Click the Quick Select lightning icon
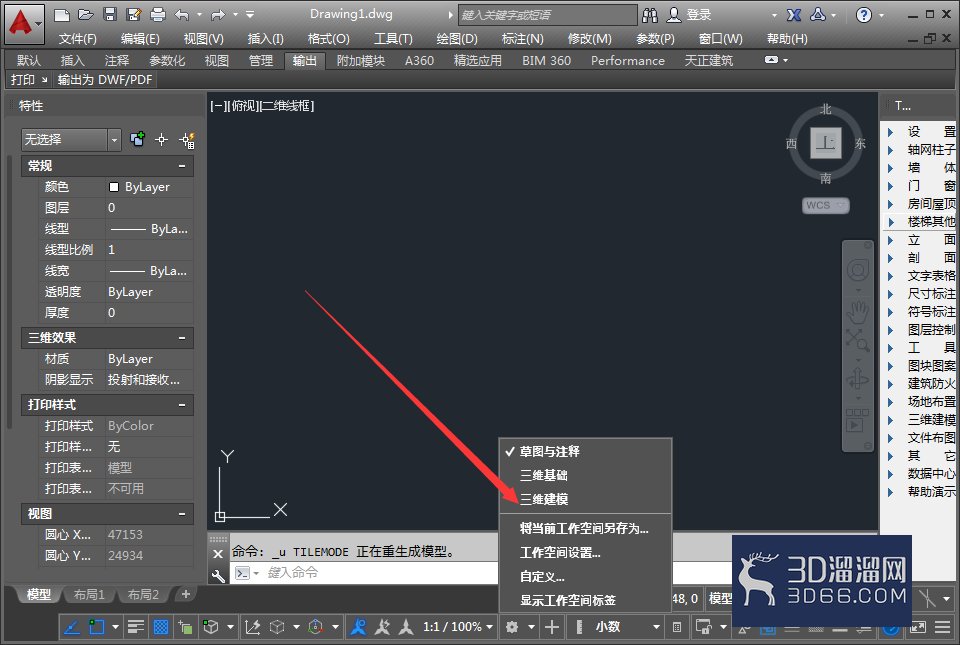960x645 pixels. 187,140
